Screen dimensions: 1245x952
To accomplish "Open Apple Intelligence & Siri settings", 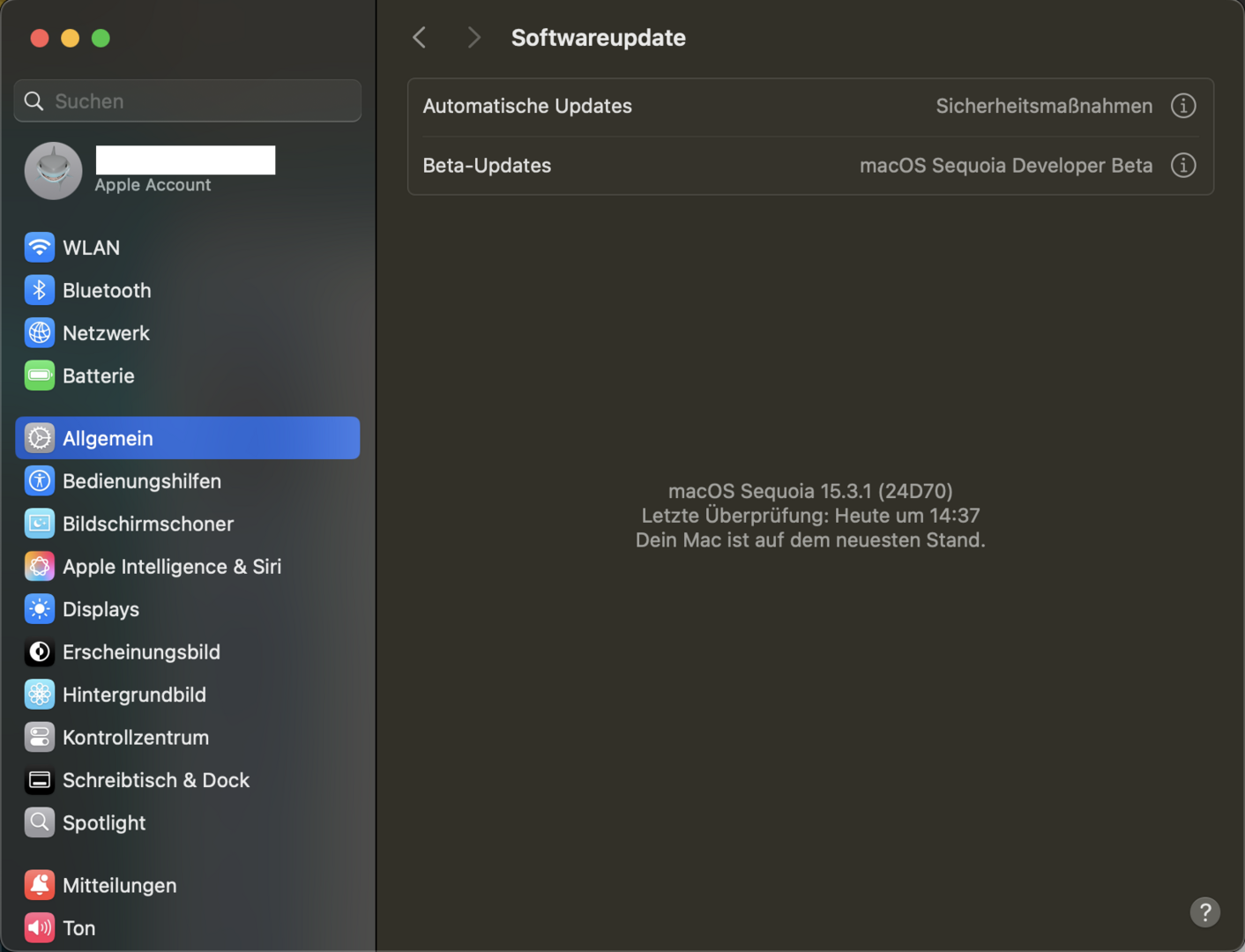I will coord(188,567).
